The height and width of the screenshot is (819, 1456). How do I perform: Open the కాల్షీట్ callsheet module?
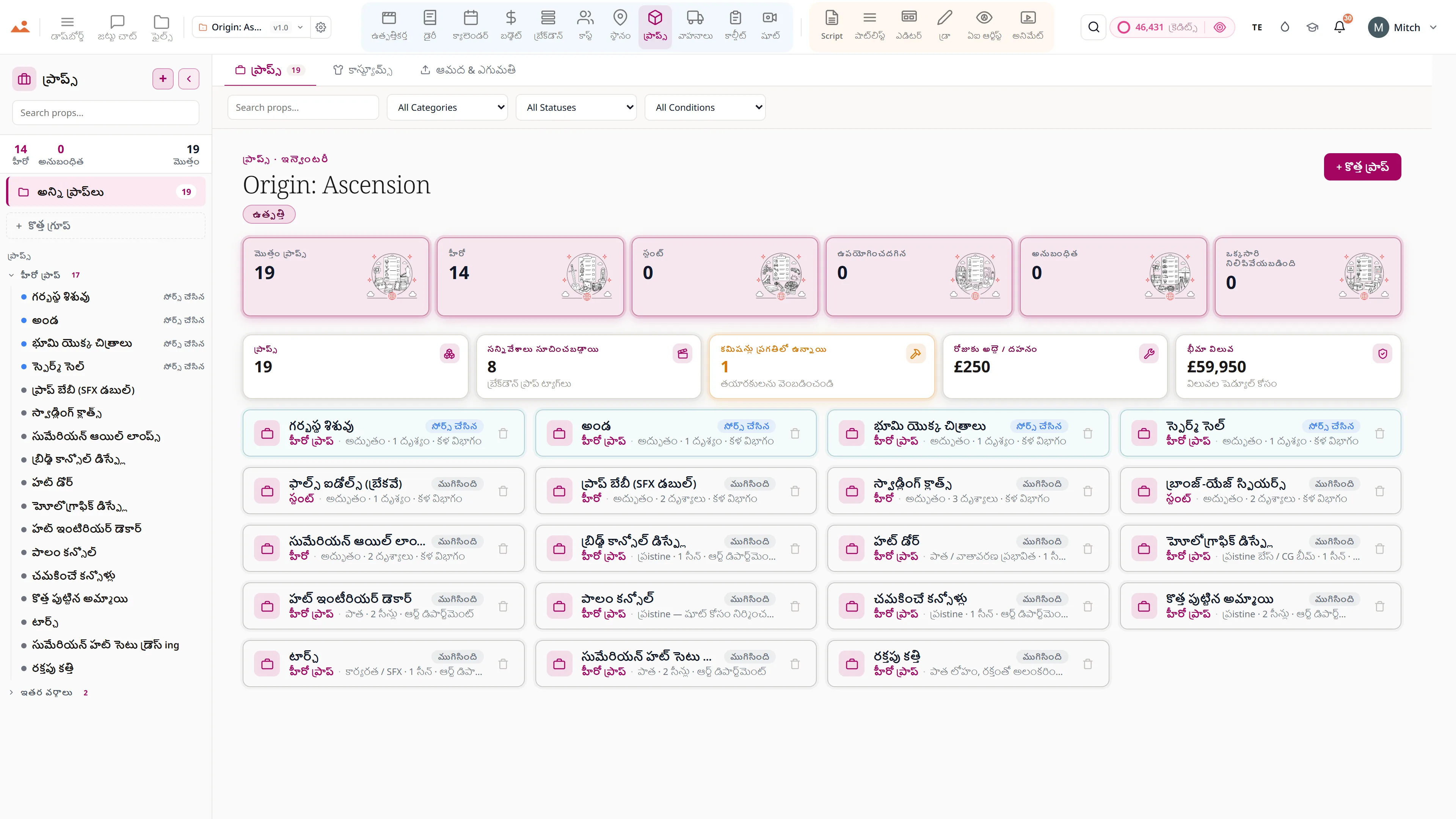coord(735,26)
